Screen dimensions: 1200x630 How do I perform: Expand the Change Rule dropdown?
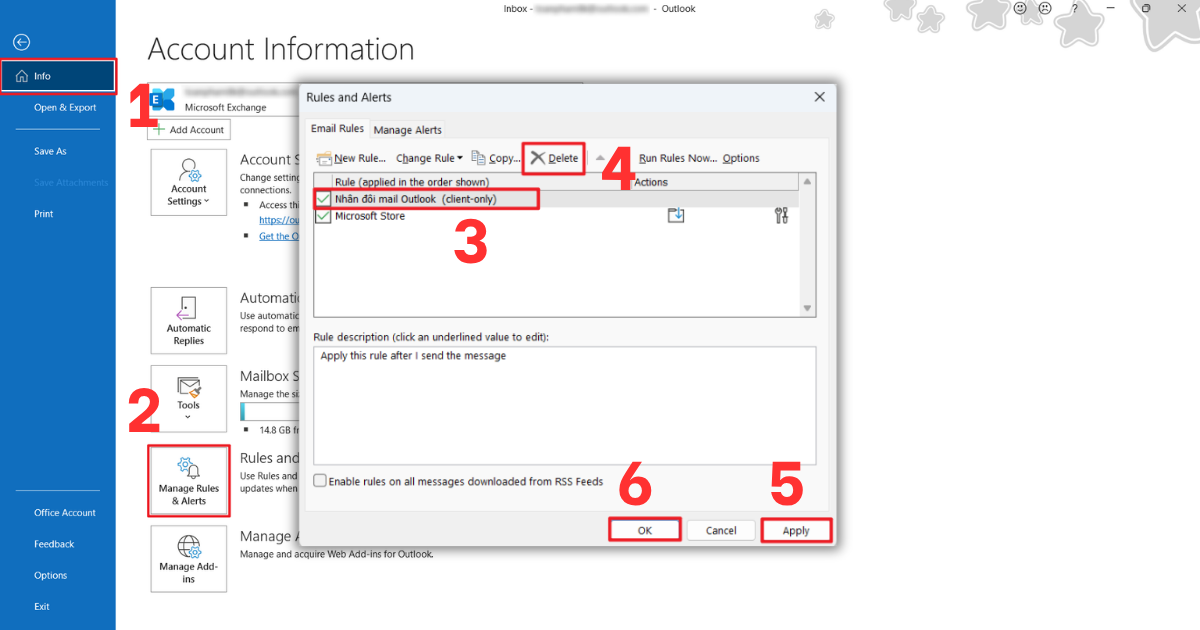[430, 158]
